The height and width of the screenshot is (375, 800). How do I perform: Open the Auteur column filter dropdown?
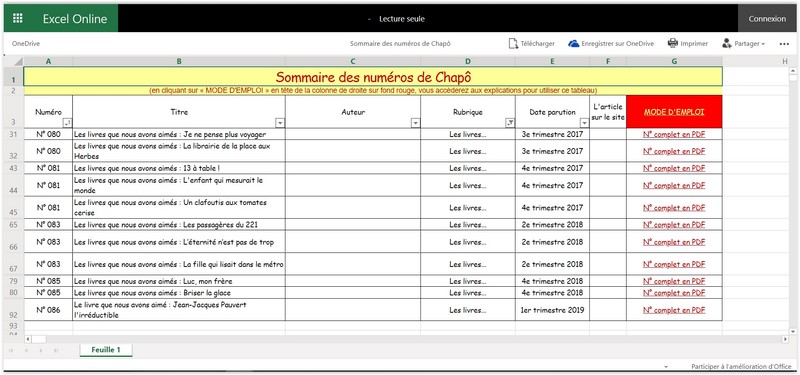click(415, 122)
